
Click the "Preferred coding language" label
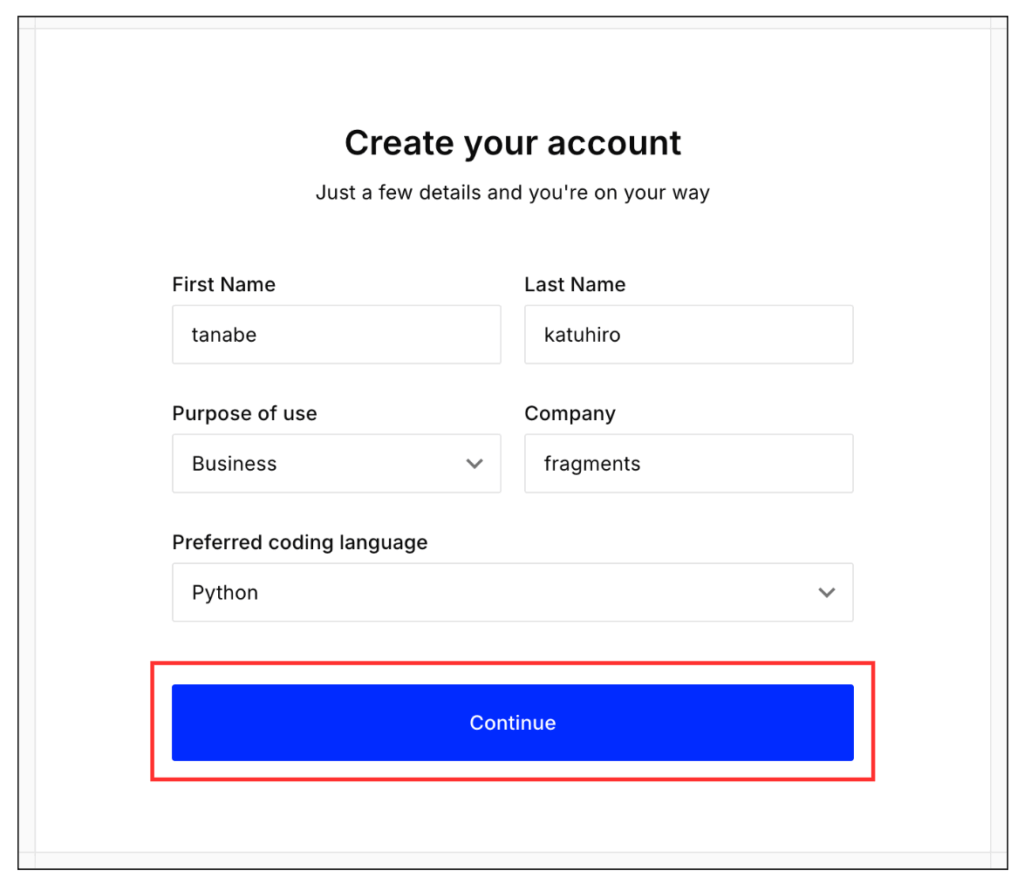tap(299, 543)
